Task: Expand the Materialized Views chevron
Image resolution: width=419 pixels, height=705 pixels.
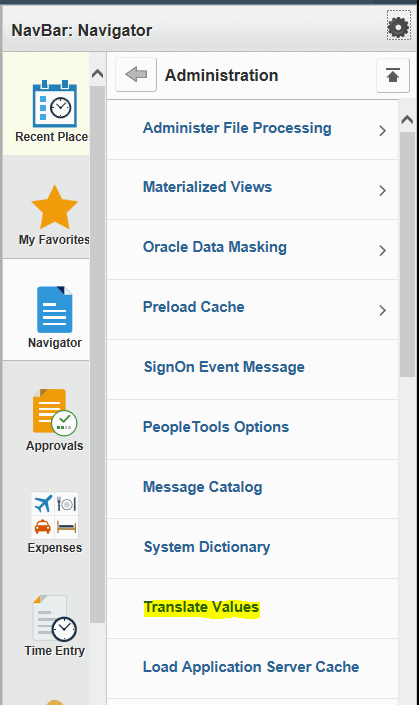Action: pos(383,191)
